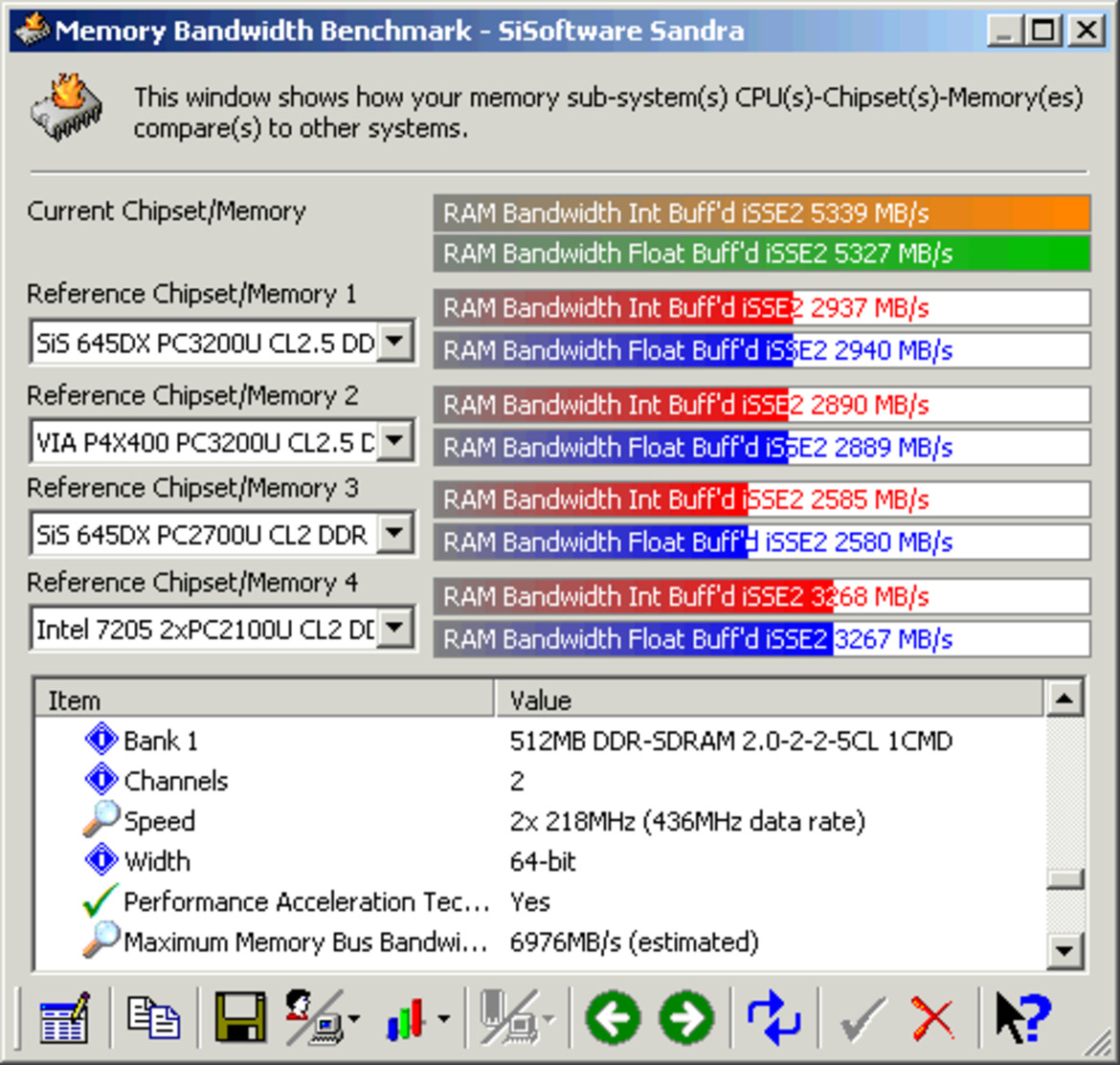
Task: Click the blue Float 2940 MB/s bar
Action: pos(761,350)
